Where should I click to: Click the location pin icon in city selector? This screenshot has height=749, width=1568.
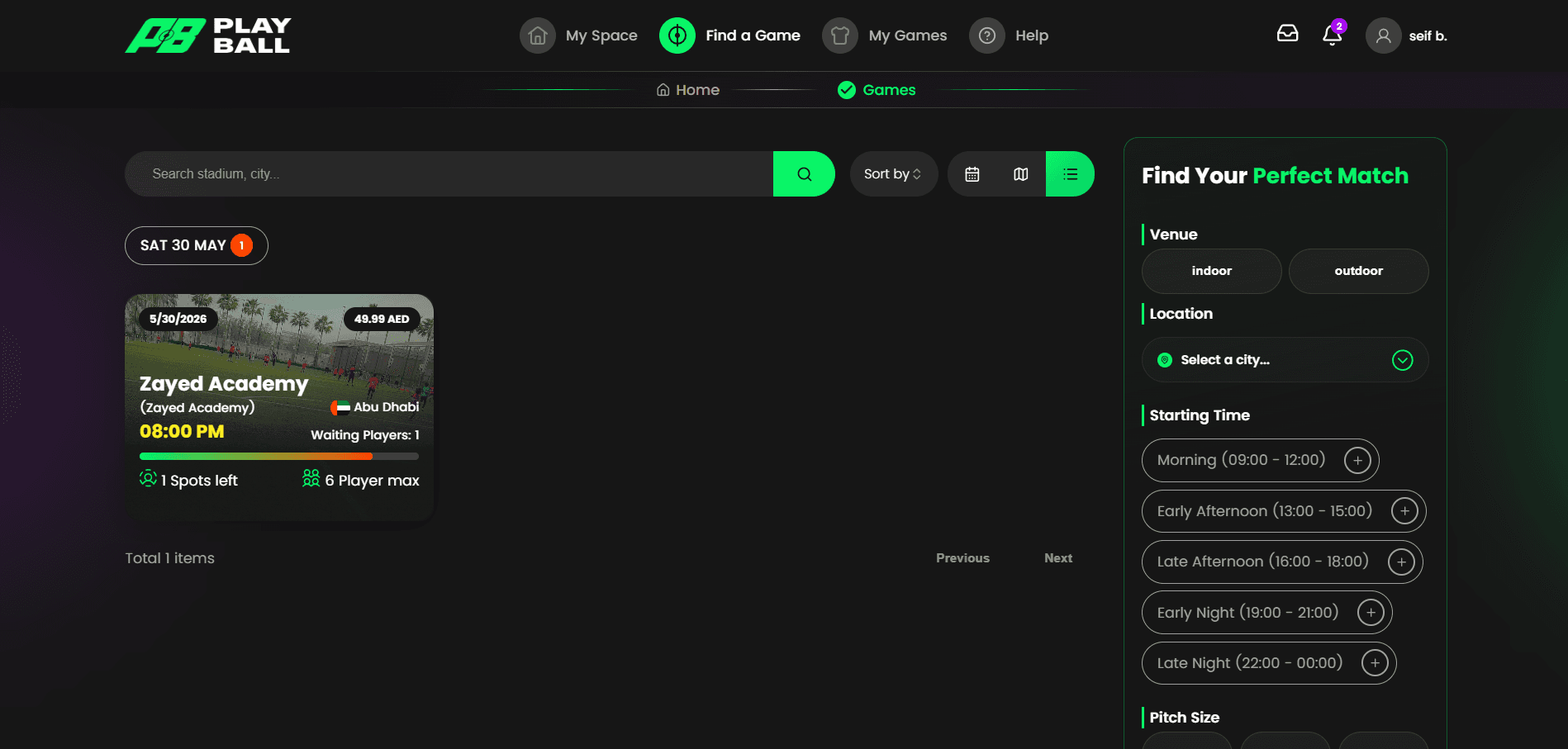coord(1165,360)
